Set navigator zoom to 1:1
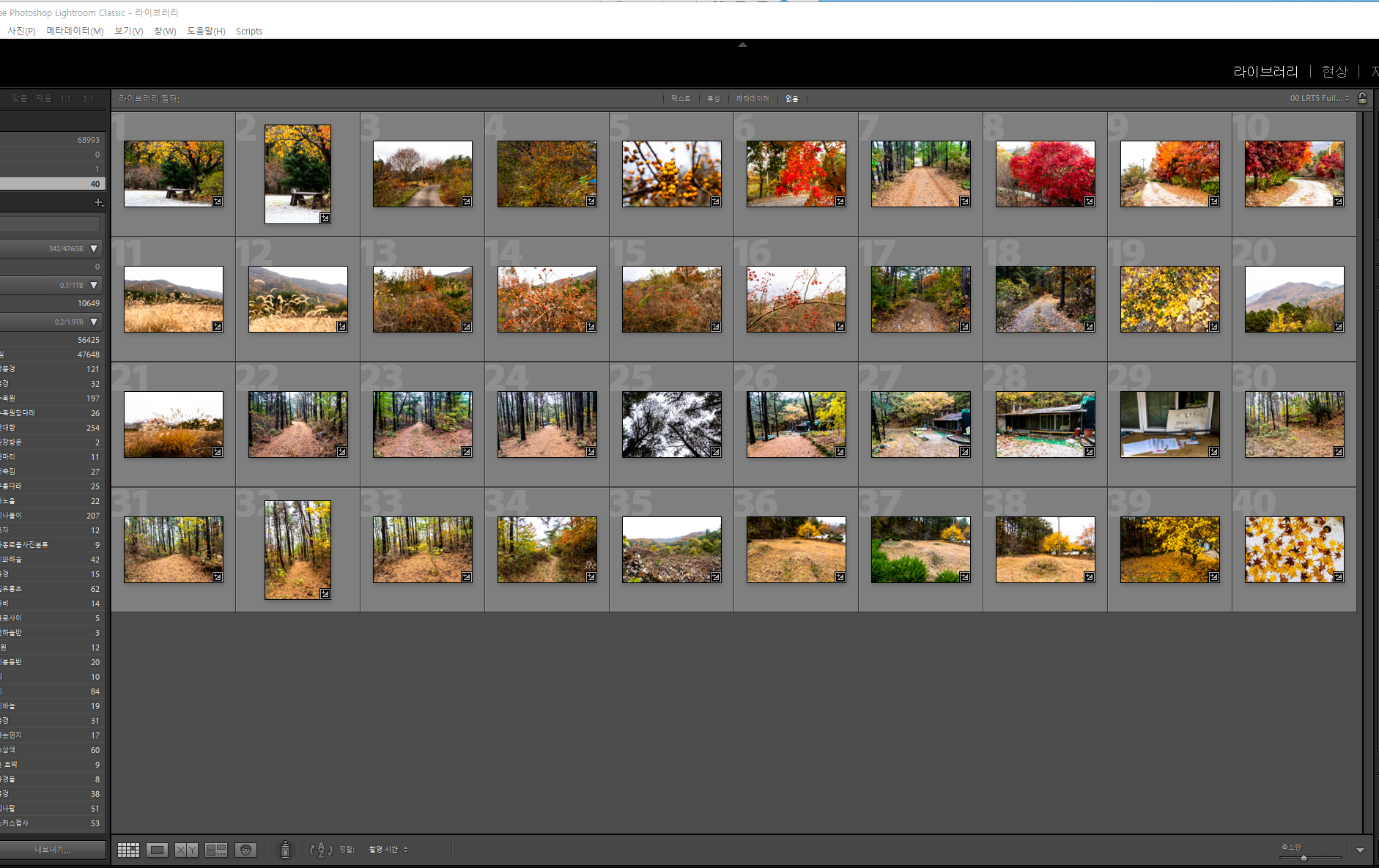The width and height of the screenshot is (1379, 868). tap(66, 98)
